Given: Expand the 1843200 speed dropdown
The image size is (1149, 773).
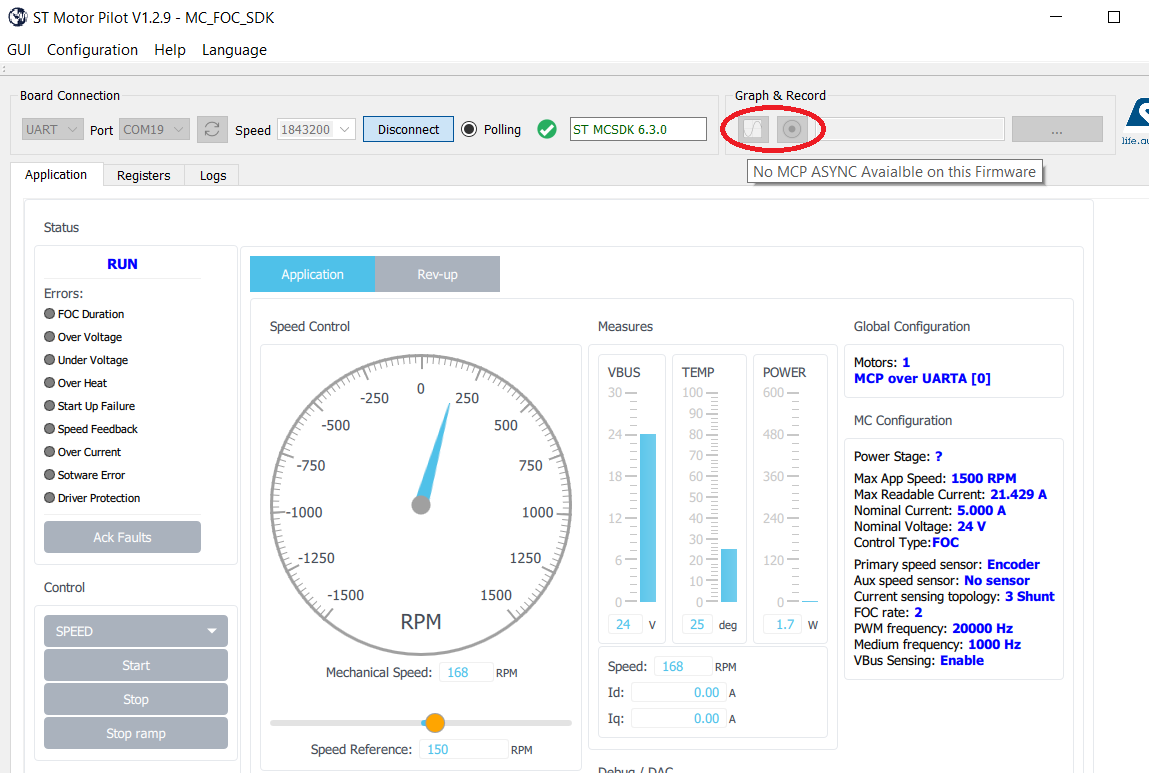Looking at the screenshot, I should [316, 128].
